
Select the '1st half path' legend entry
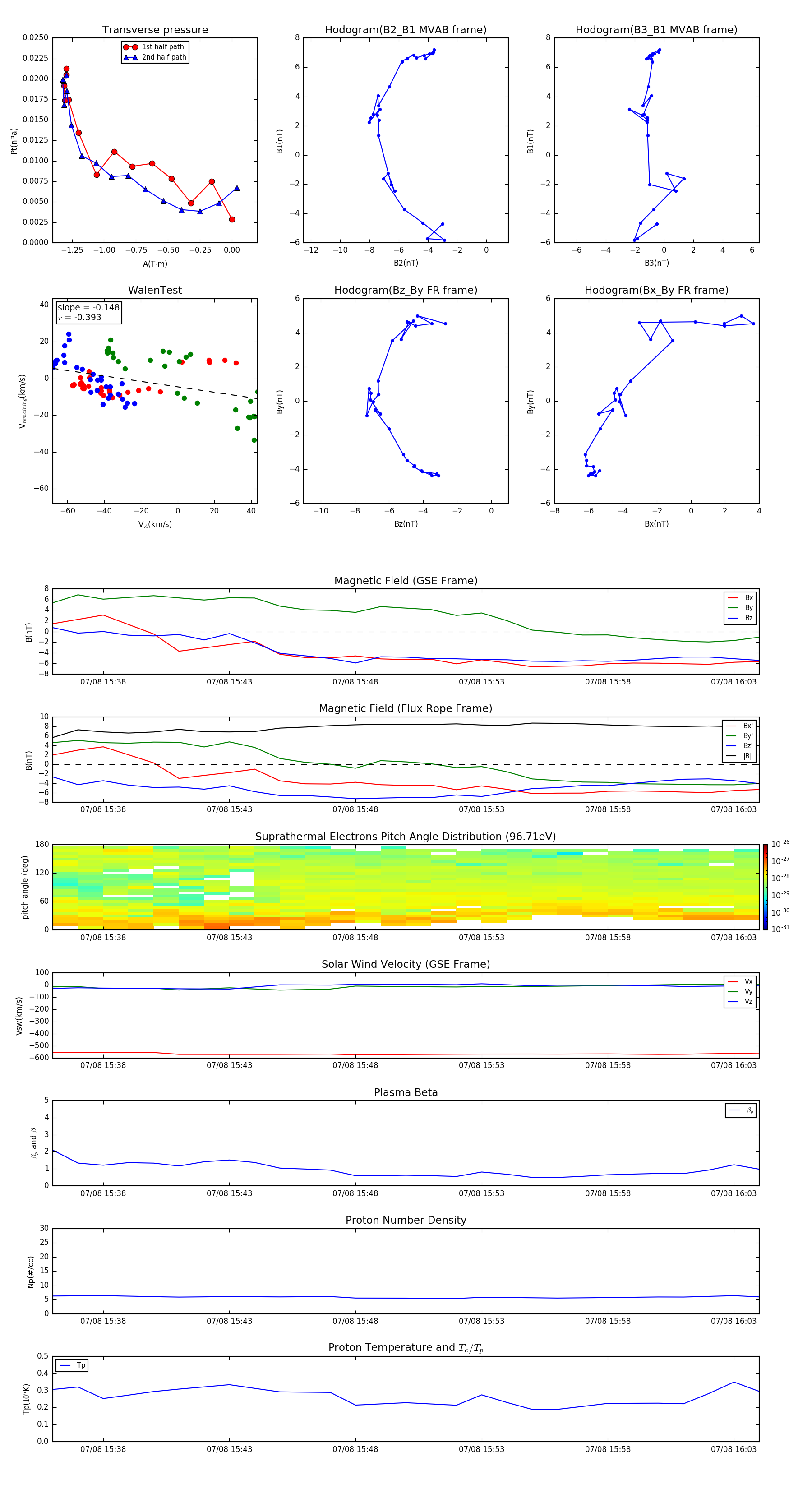154,47
